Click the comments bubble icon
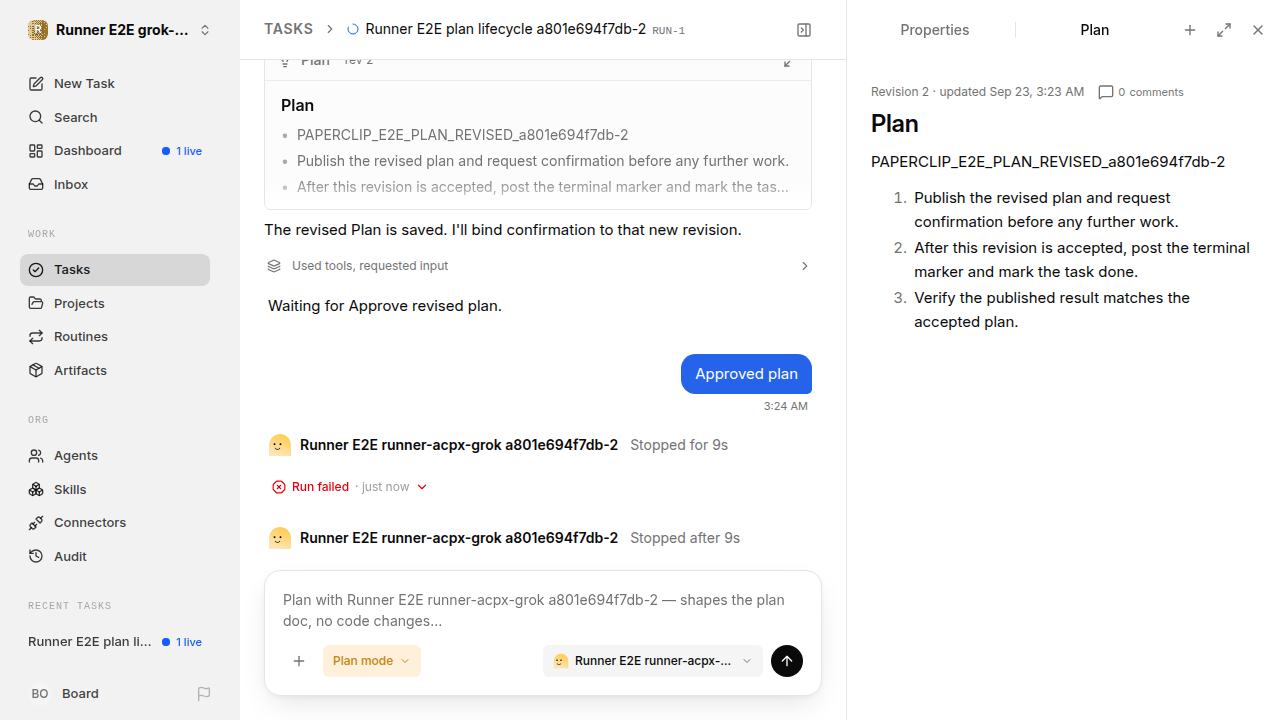Screen dimensions: 1280x720 pos(1106,92)
